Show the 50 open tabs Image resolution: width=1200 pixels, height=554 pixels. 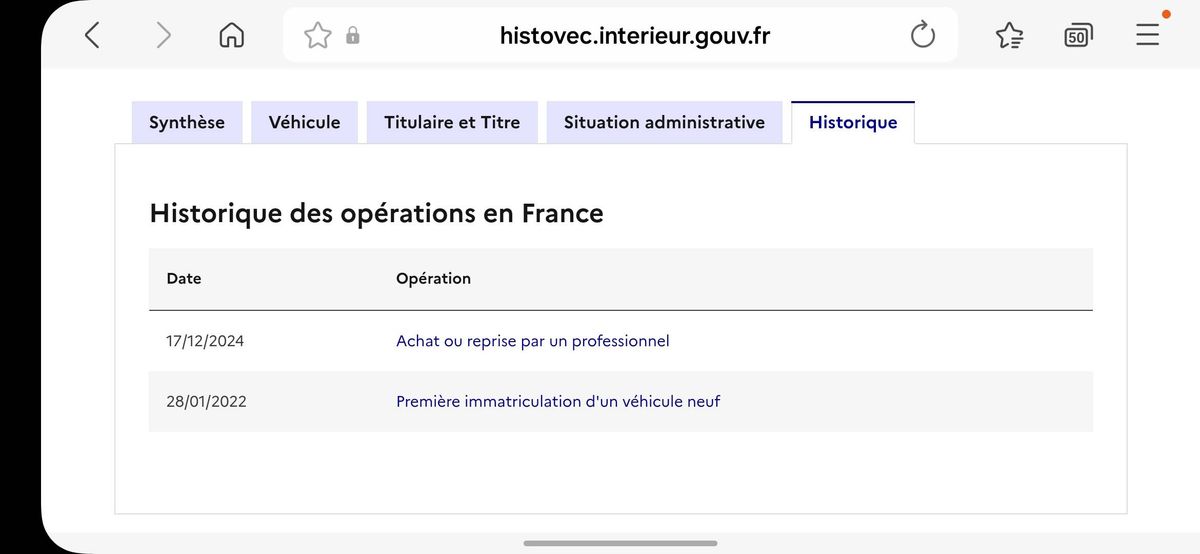(1077, 36)
